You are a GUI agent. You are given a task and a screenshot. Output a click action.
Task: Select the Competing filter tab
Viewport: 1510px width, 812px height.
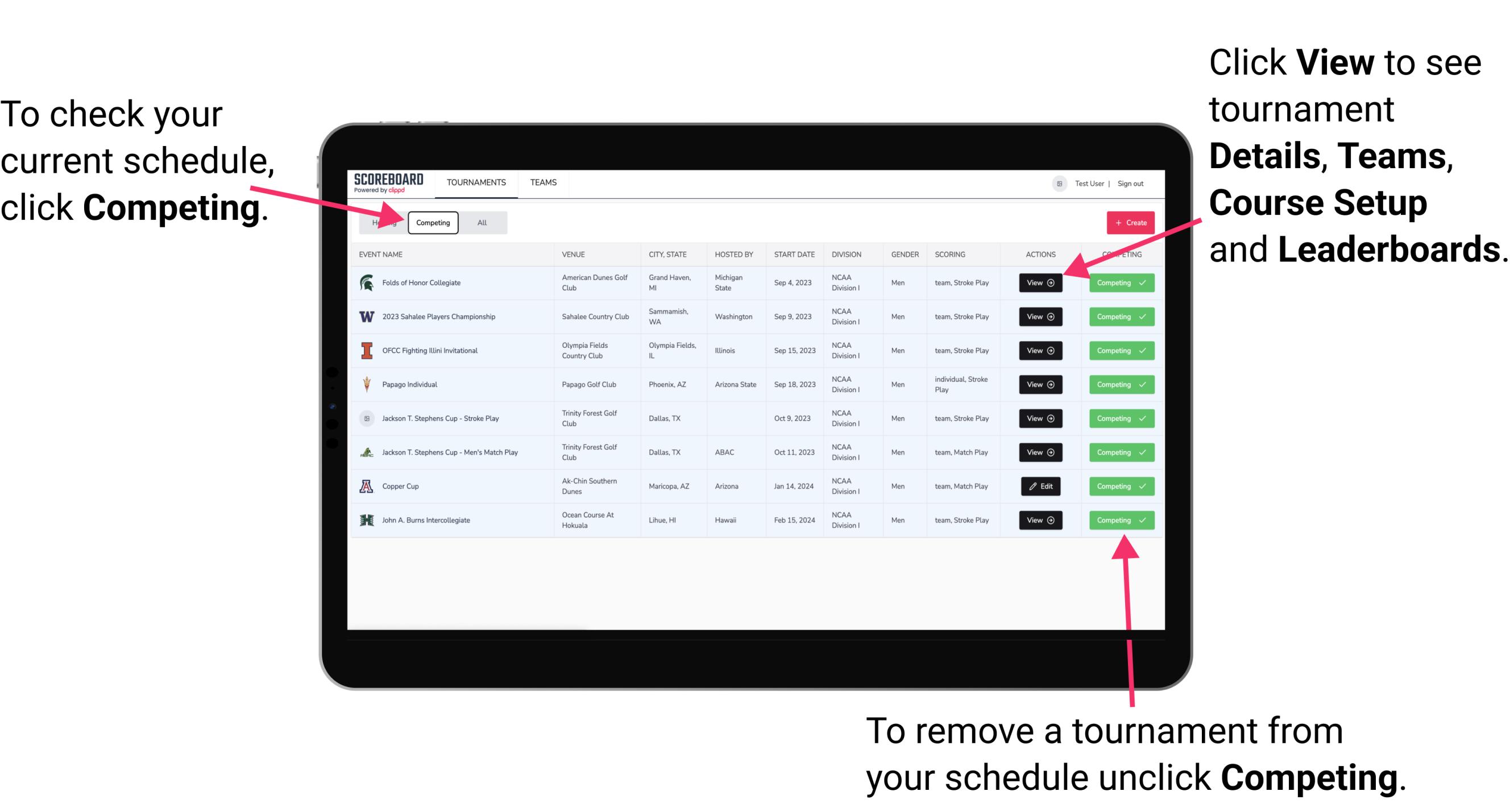click(432, 222)
